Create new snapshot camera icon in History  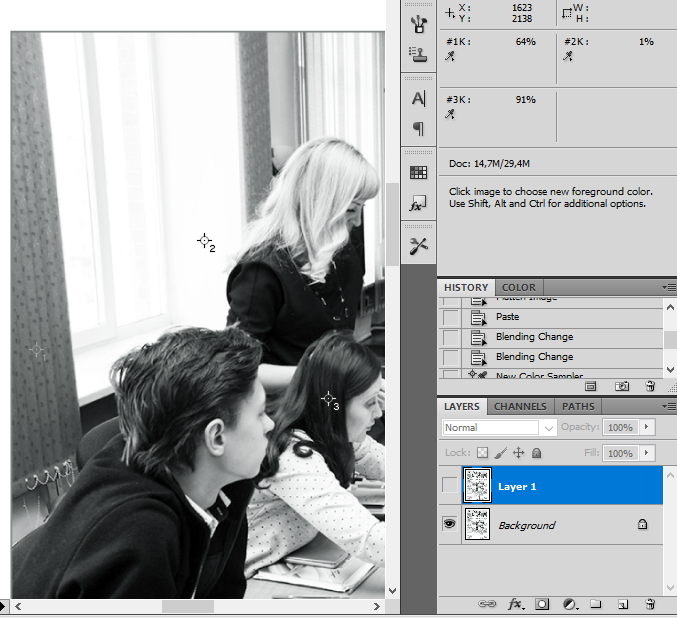622,386
